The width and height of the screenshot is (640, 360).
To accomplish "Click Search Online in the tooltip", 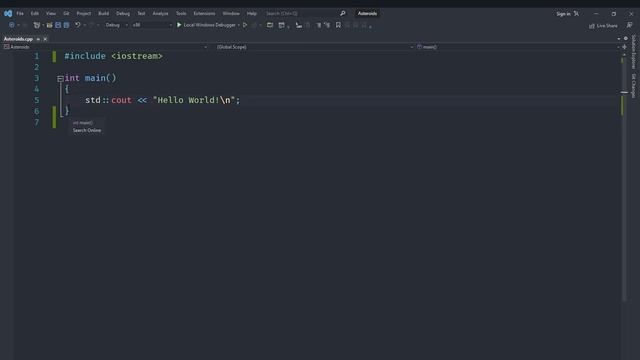I will pos(87,130).
